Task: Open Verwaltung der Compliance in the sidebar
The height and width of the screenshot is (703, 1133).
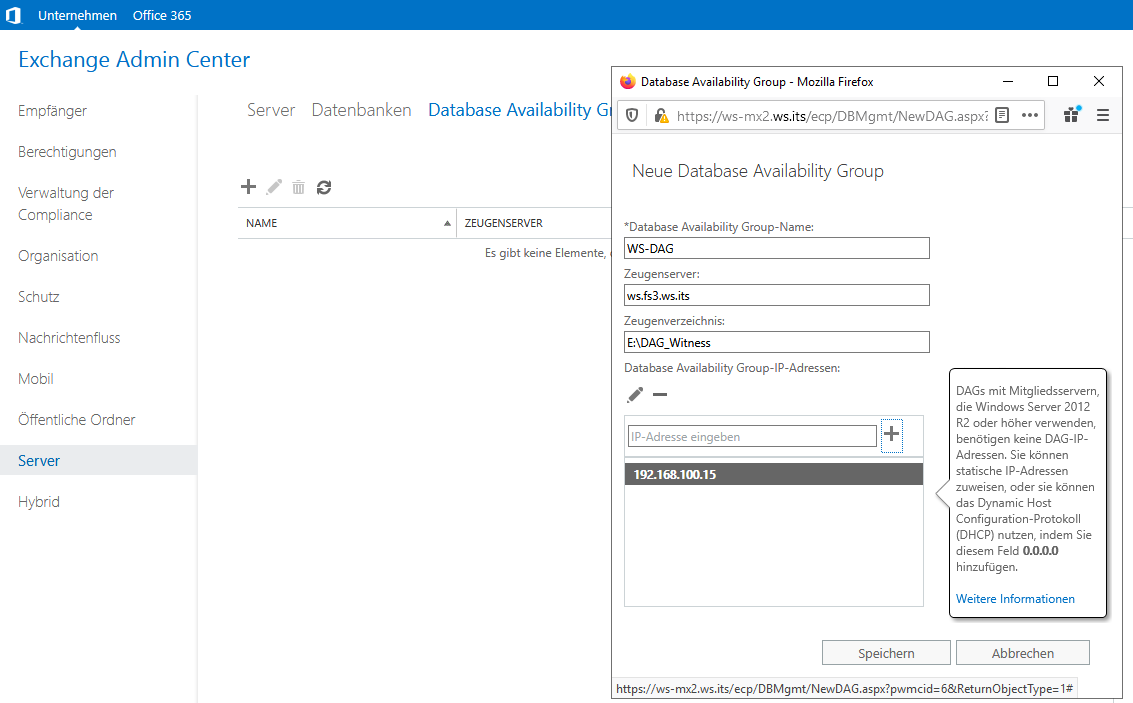Action: [x=66, y=204]
